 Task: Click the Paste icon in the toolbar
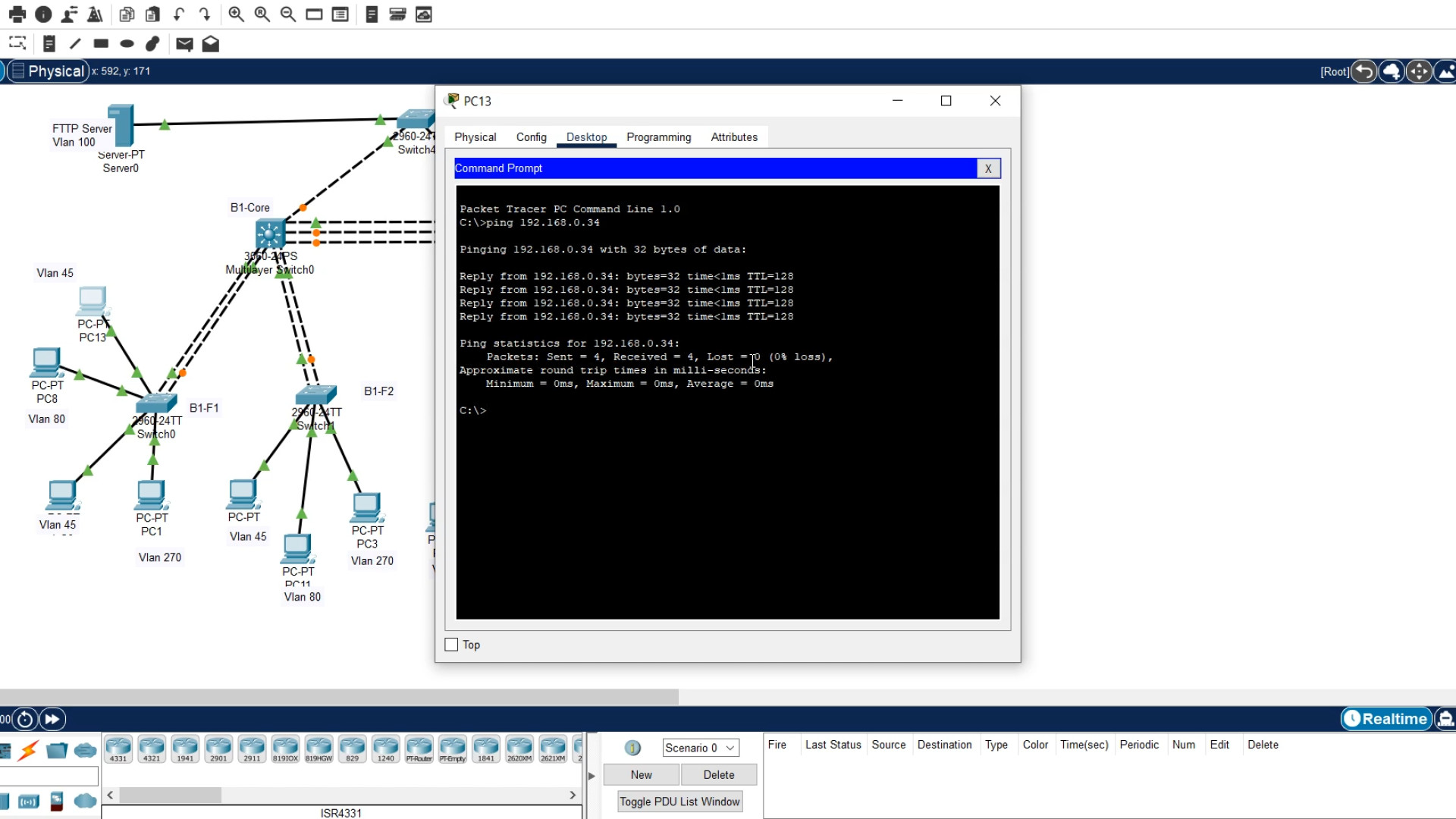[152, 14]
